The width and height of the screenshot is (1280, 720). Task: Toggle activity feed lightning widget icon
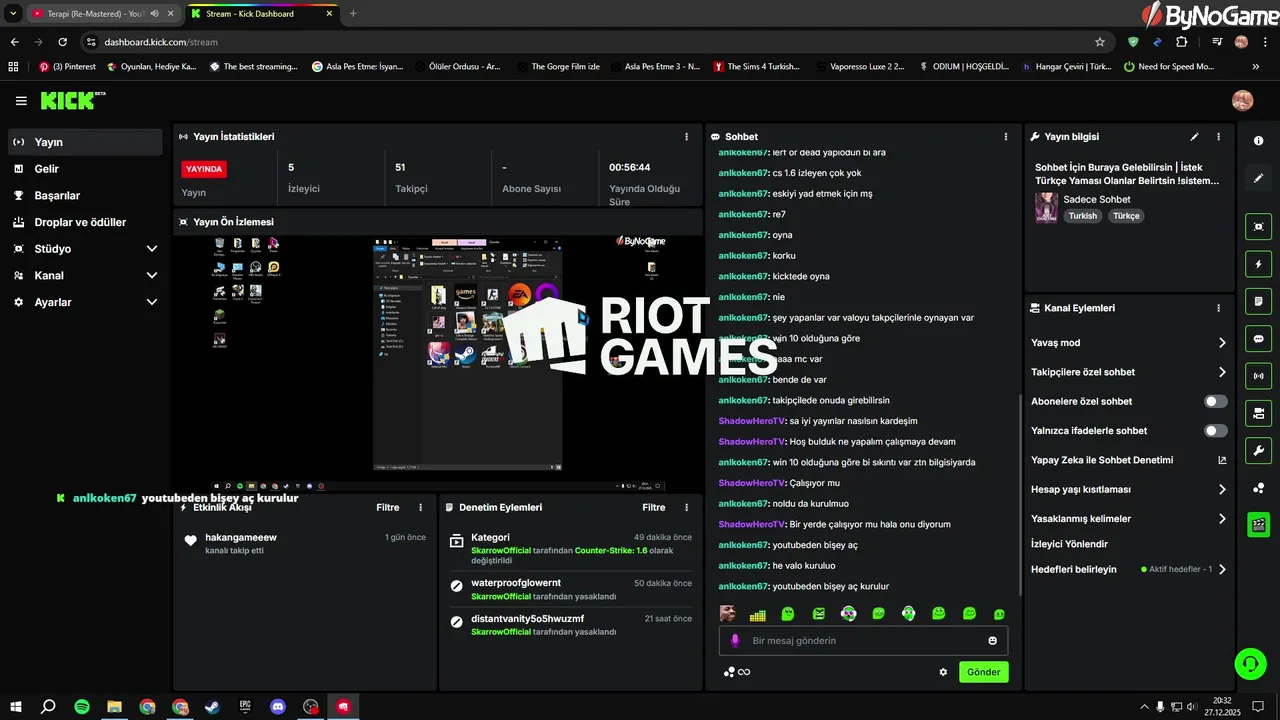[x=1258, y=264]
